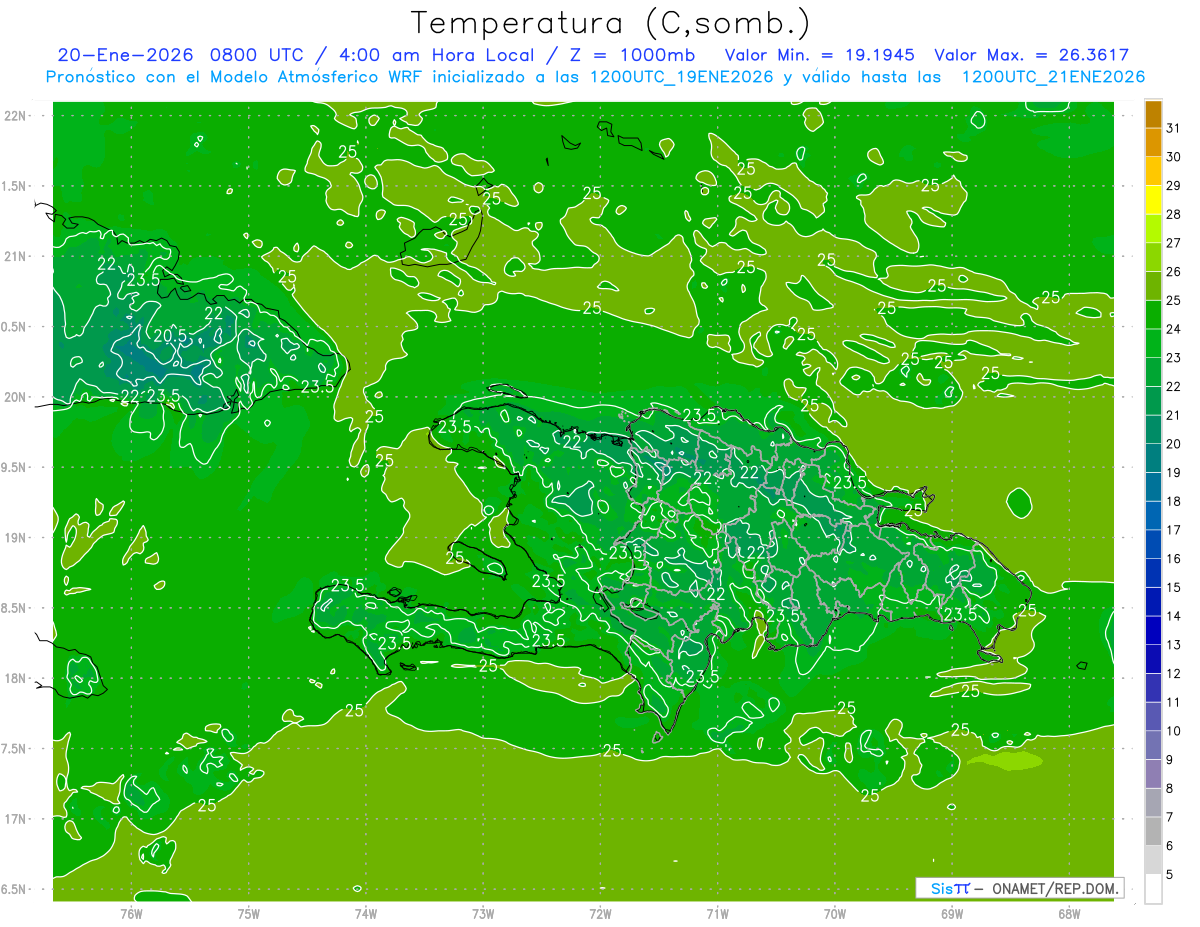
Task: Click the 71W longitude axis label
Action: [x=717, y=913]
